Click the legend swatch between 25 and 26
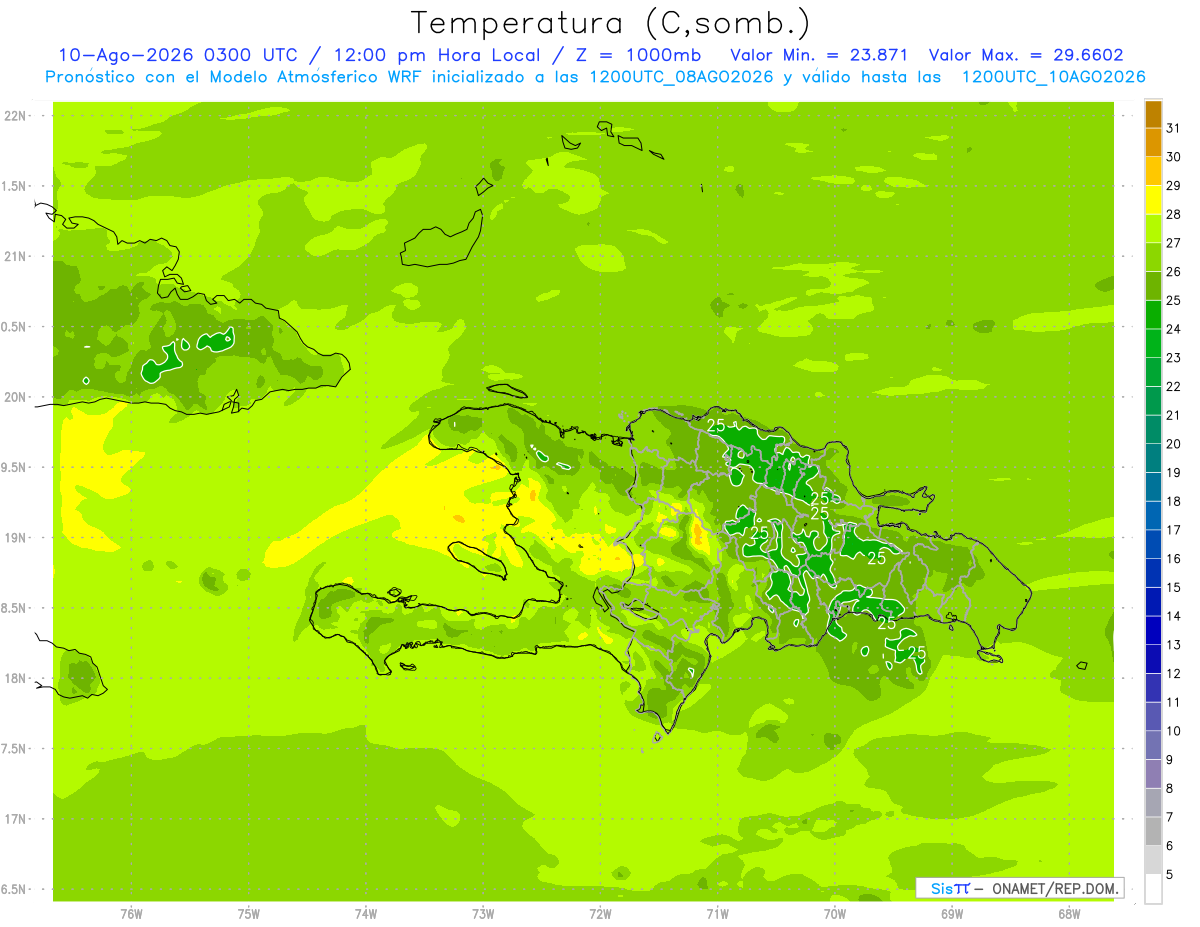This screenshot has height=927, width=1200. pos(1153,286)
